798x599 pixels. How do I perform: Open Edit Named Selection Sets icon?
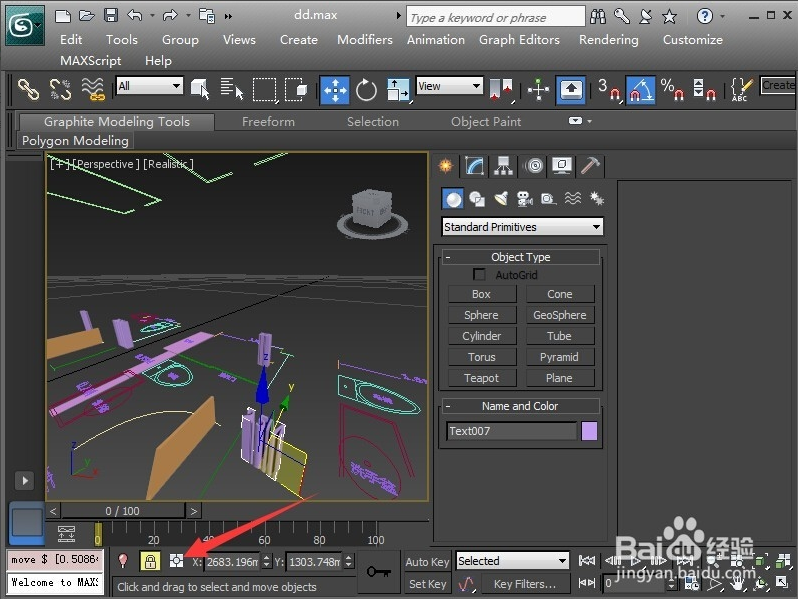741,90
